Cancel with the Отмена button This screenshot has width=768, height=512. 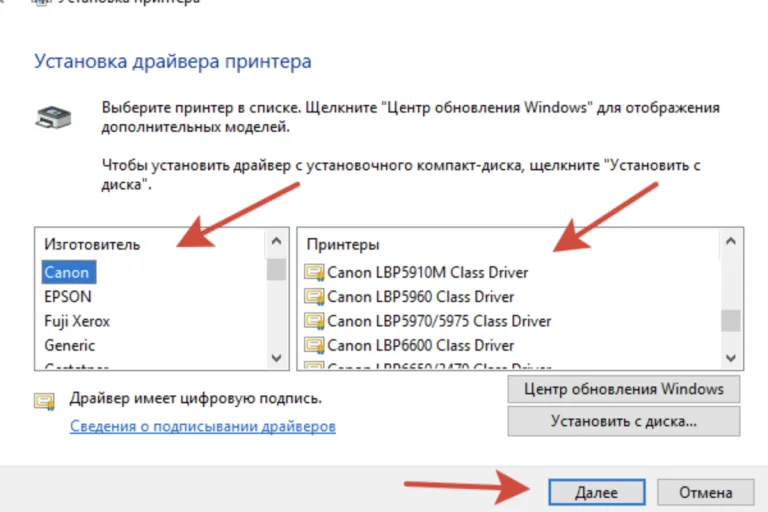(x=705, y=492)
